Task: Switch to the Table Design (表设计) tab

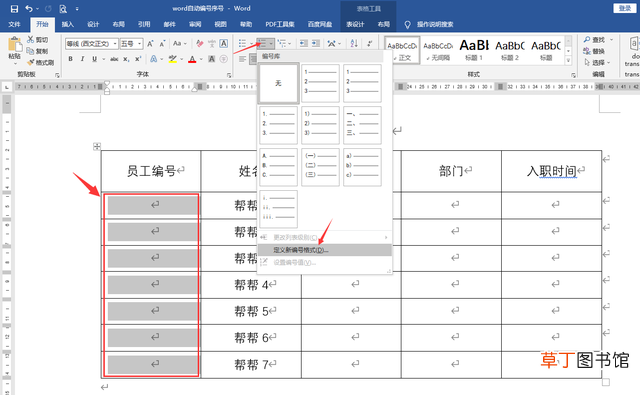Action: tap(355, 24)
